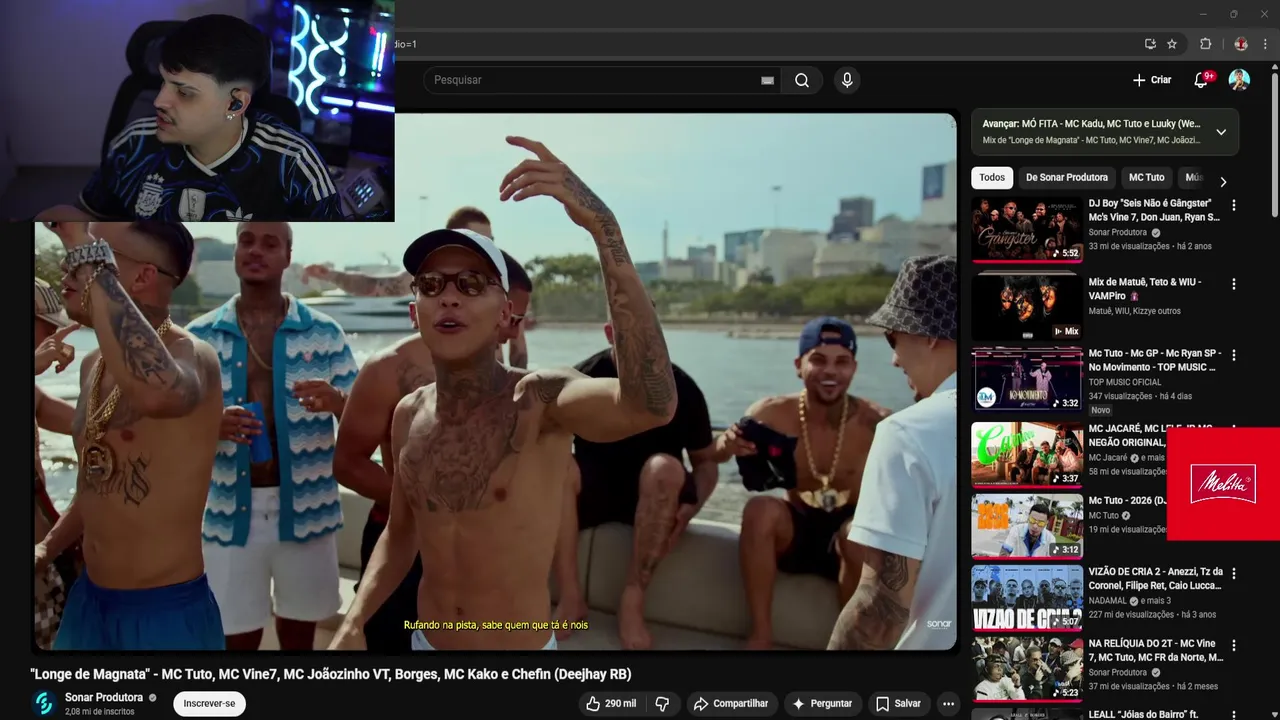Select the Todos filter chip
Screen dimensions: 1280x720
click(992, 178)
